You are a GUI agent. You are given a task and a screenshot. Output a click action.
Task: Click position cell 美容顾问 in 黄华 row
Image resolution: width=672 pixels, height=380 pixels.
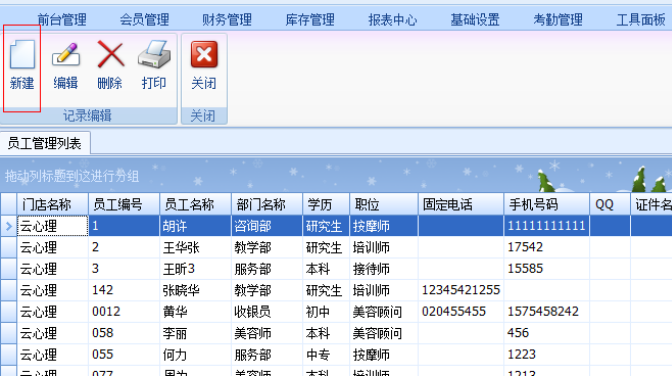pyautogui.click(x=384, y=311)
